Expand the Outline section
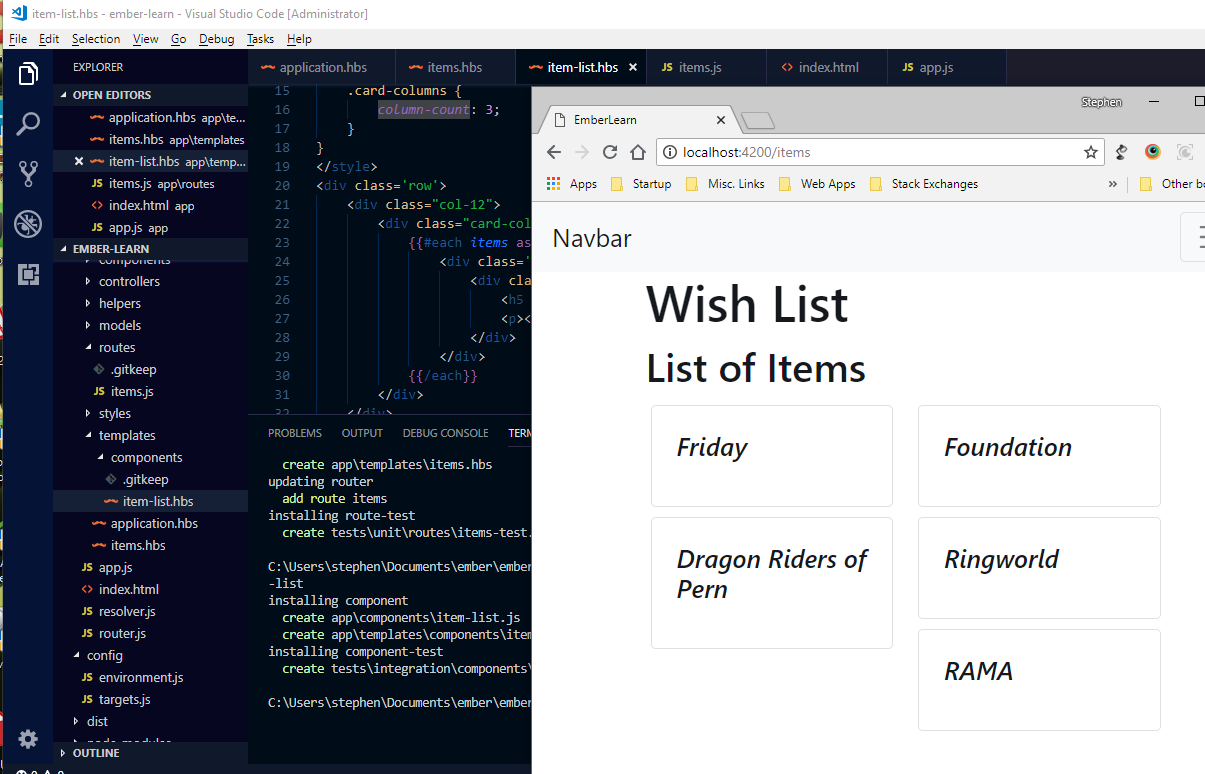 pyautogui.click(x=150, y=753)
